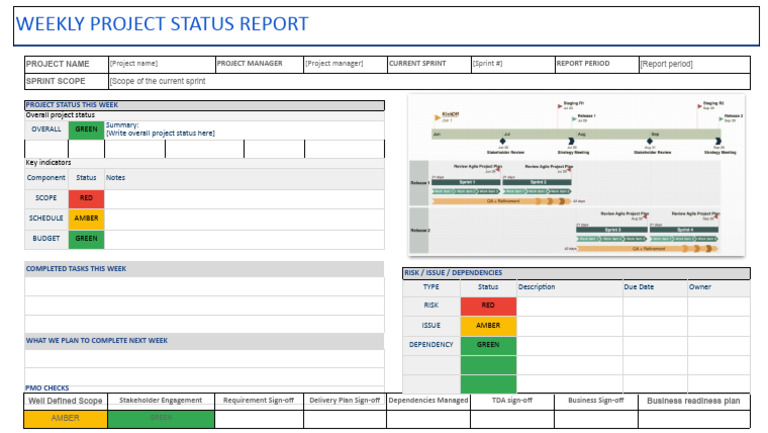Image resolution: width=768 pixels, height=433 pixels.
Task: Click the green Release 2 milestone flag
Action: (x=718, y=117)
